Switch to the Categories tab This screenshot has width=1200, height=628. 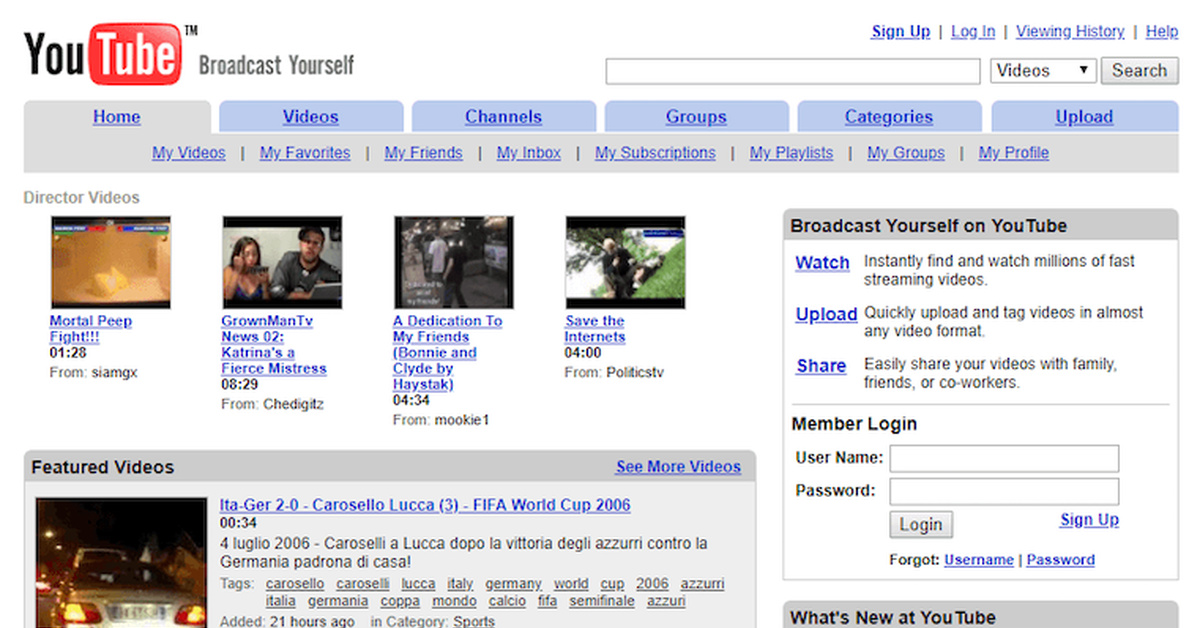coord(888,117)
